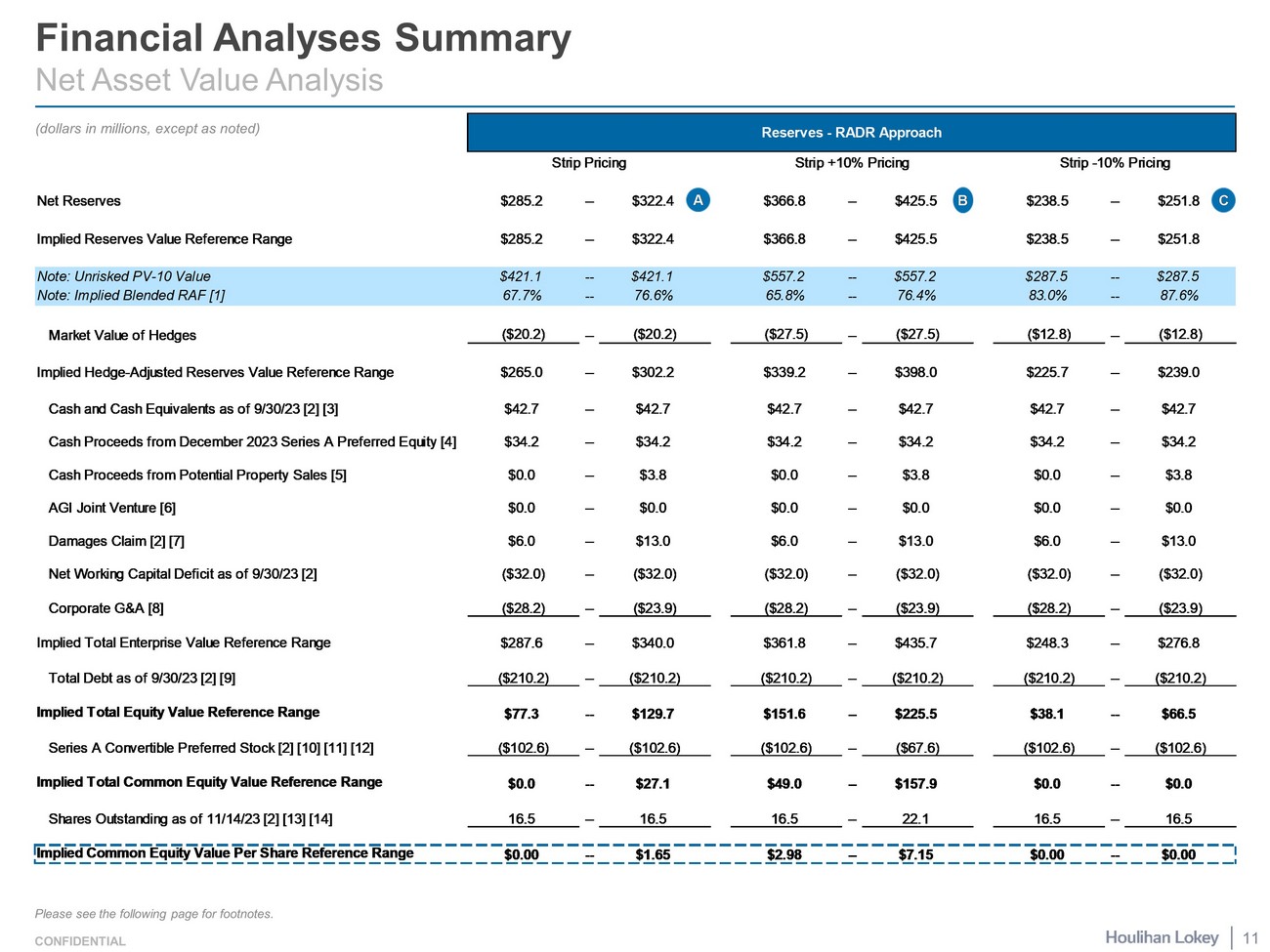Click the Net Asset Value Analysis subtitle
This screenshot has height=952, width=1270.
tap(209, 80)
